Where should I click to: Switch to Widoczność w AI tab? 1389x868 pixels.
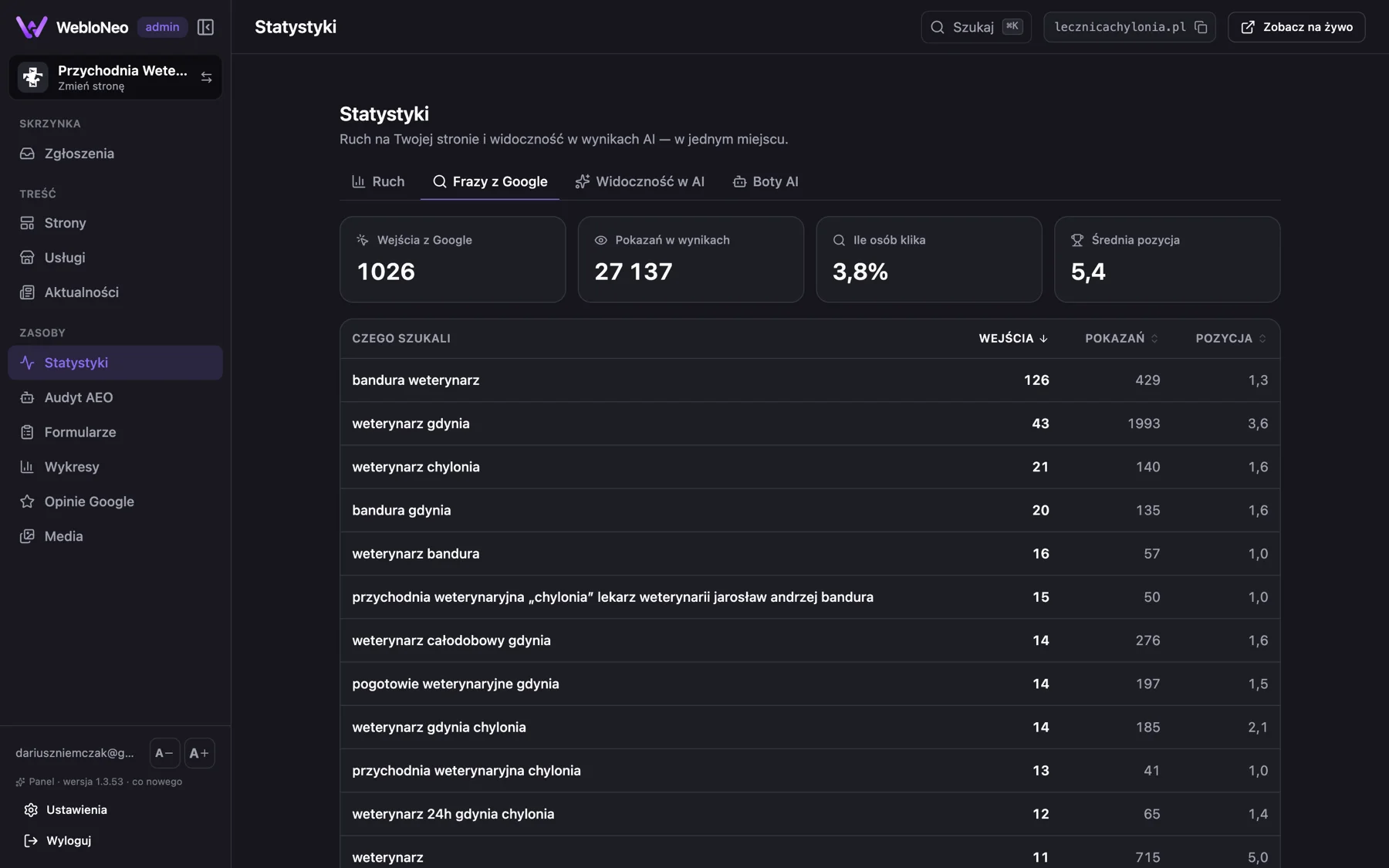coord(640,182)
